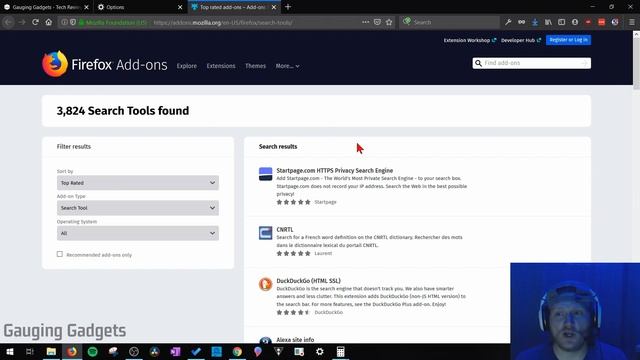Click the DuckDuckGo add-on icon

(265, 284)
